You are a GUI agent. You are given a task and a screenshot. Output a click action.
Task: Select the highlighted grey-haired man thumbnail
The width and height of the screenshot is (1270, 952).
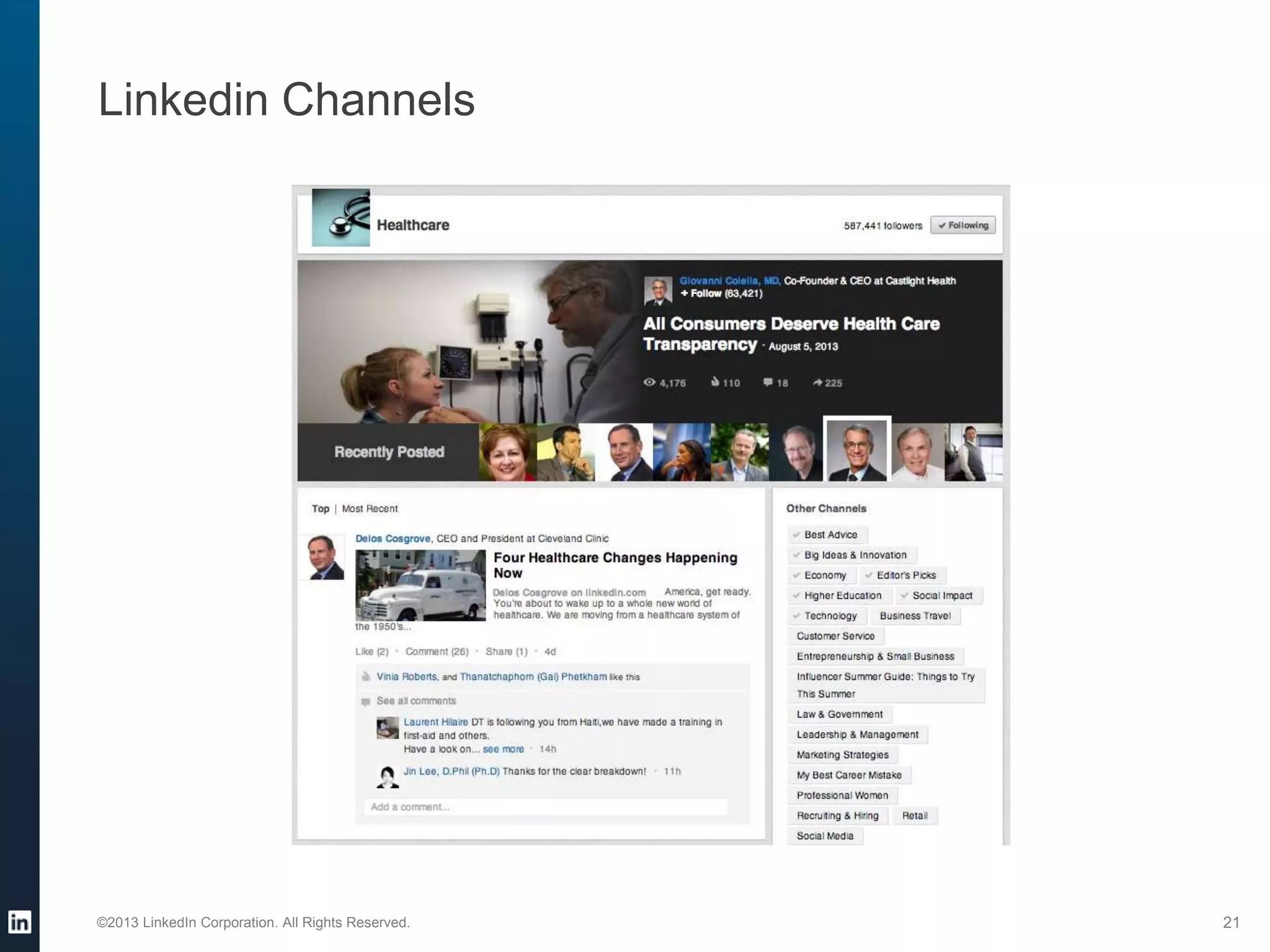click(x=857, y=449)
